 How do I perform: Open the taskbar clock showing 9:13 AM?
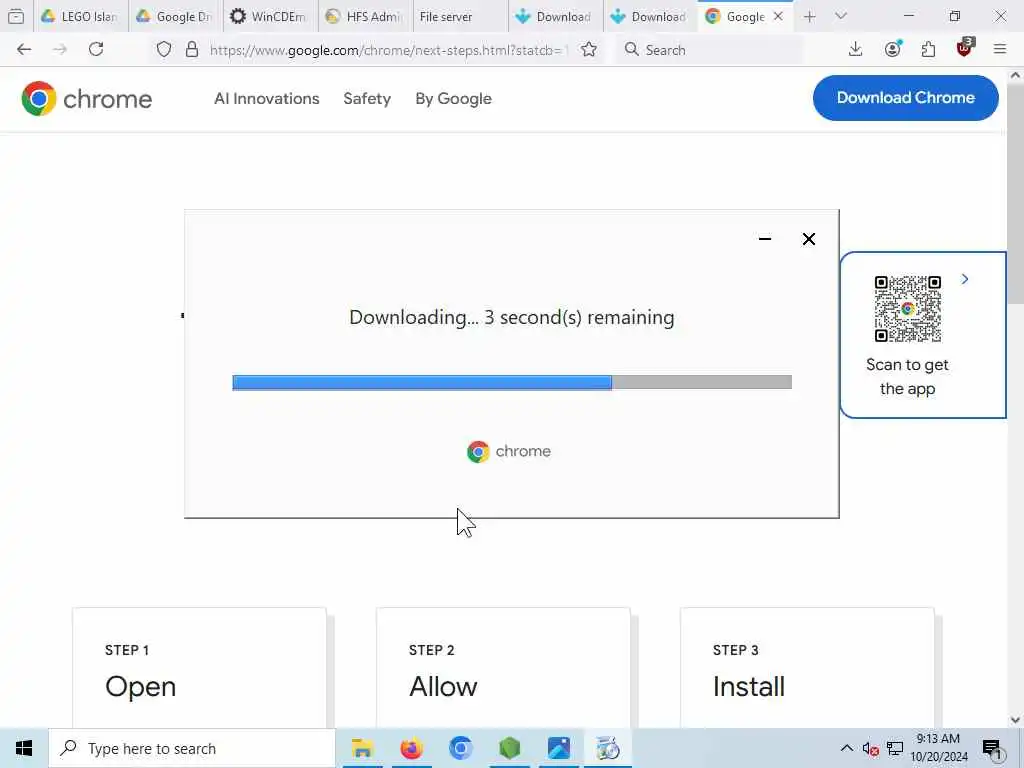(x=938, y=748)
